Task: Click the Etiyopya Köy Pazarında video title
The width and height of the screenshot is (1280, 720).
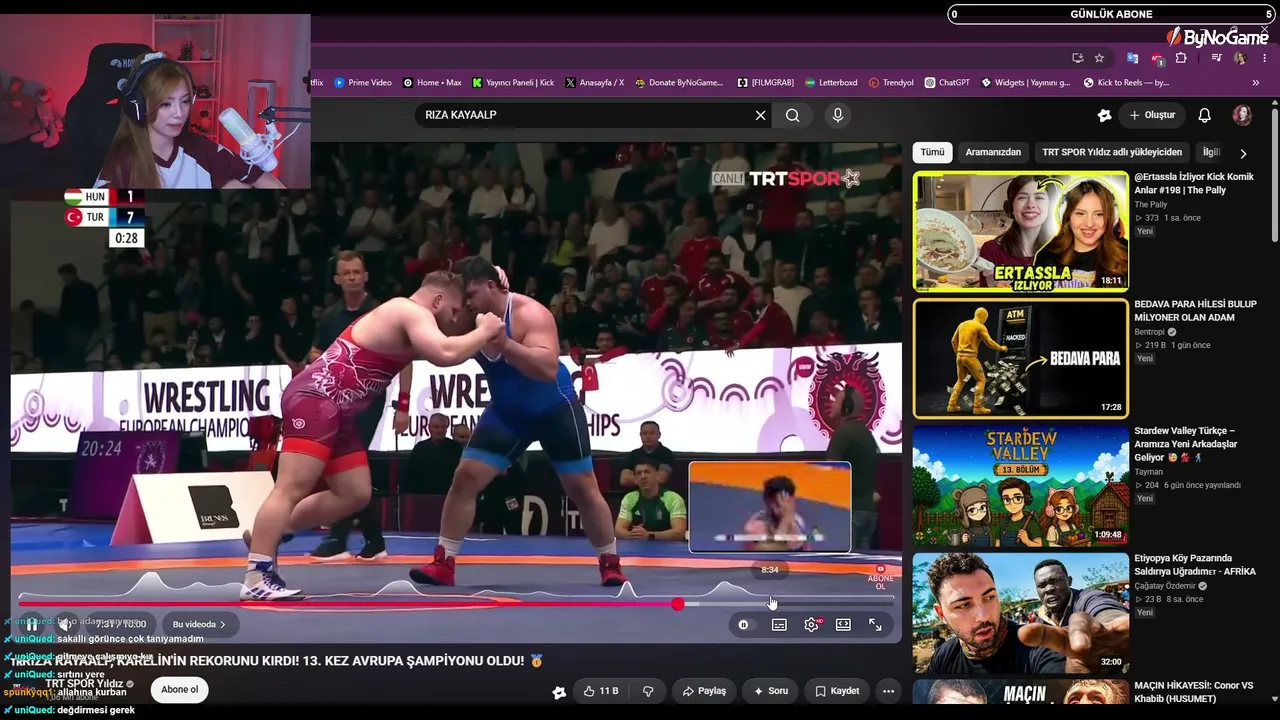Action: coord(1194,565)
